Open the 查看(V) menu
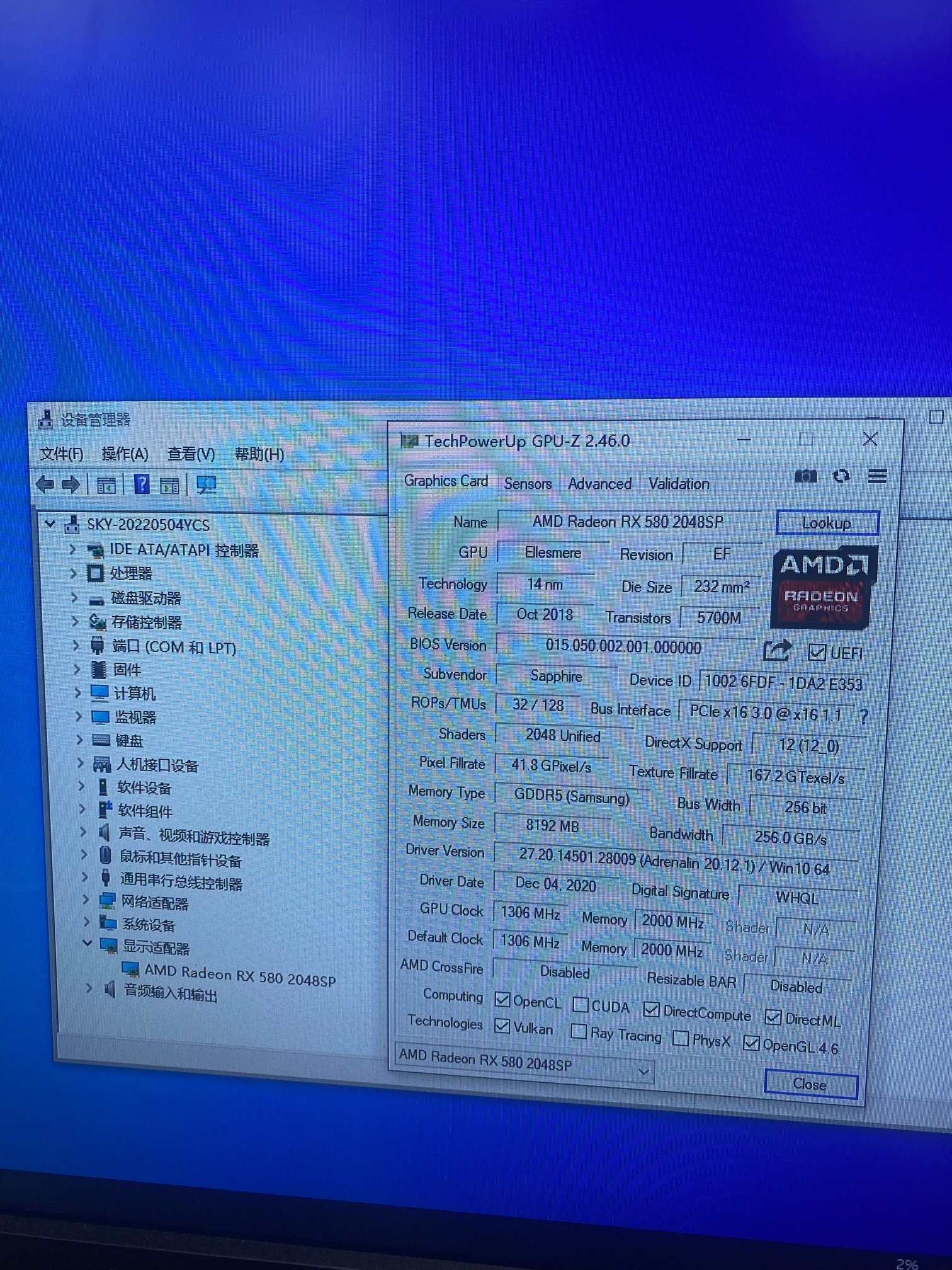The width and height of the screenshot is (952, 1270). [x=191, y=454]
